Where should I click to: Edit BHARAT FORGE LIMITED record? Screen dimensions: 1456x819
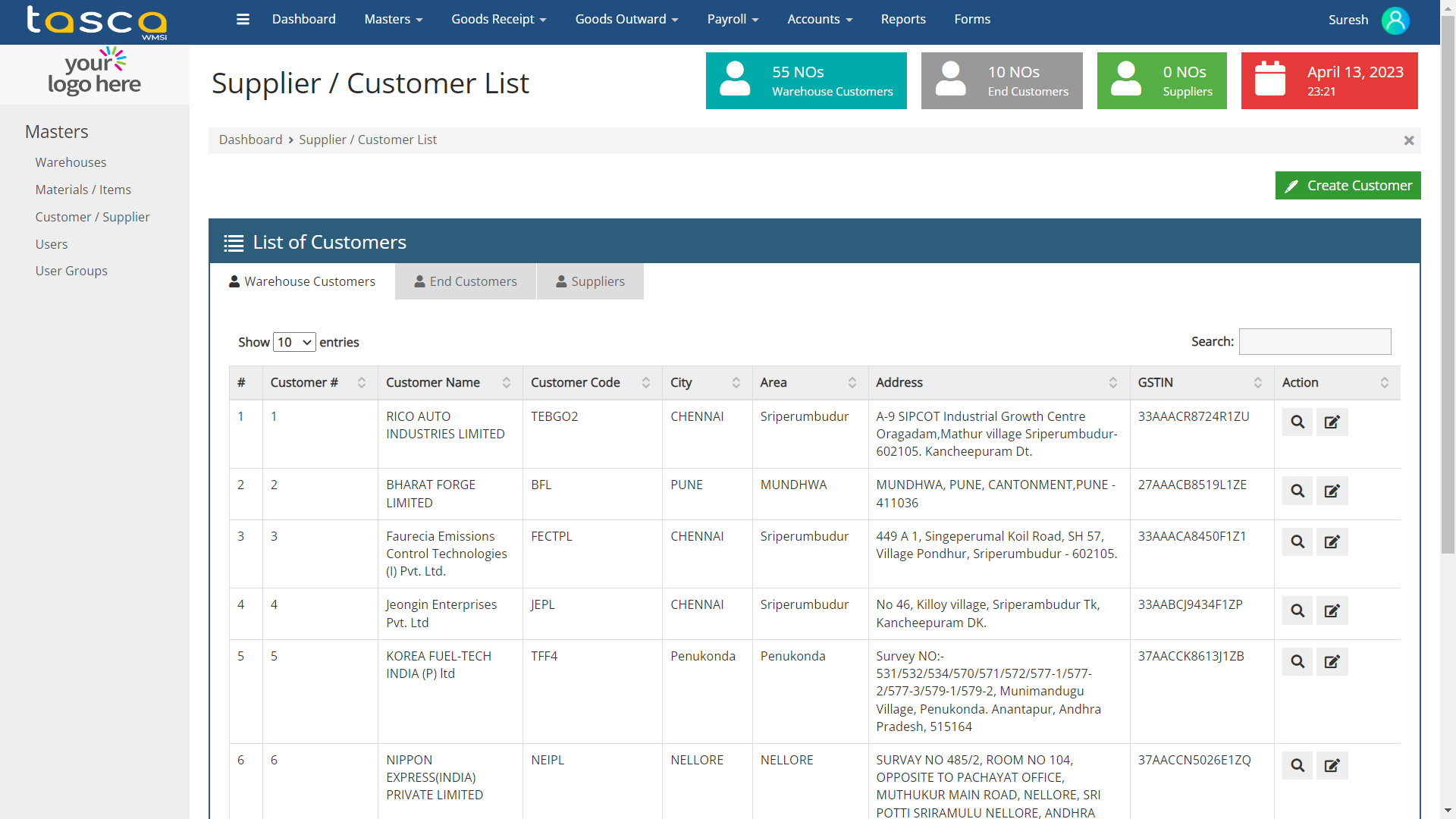point(1332,491)
